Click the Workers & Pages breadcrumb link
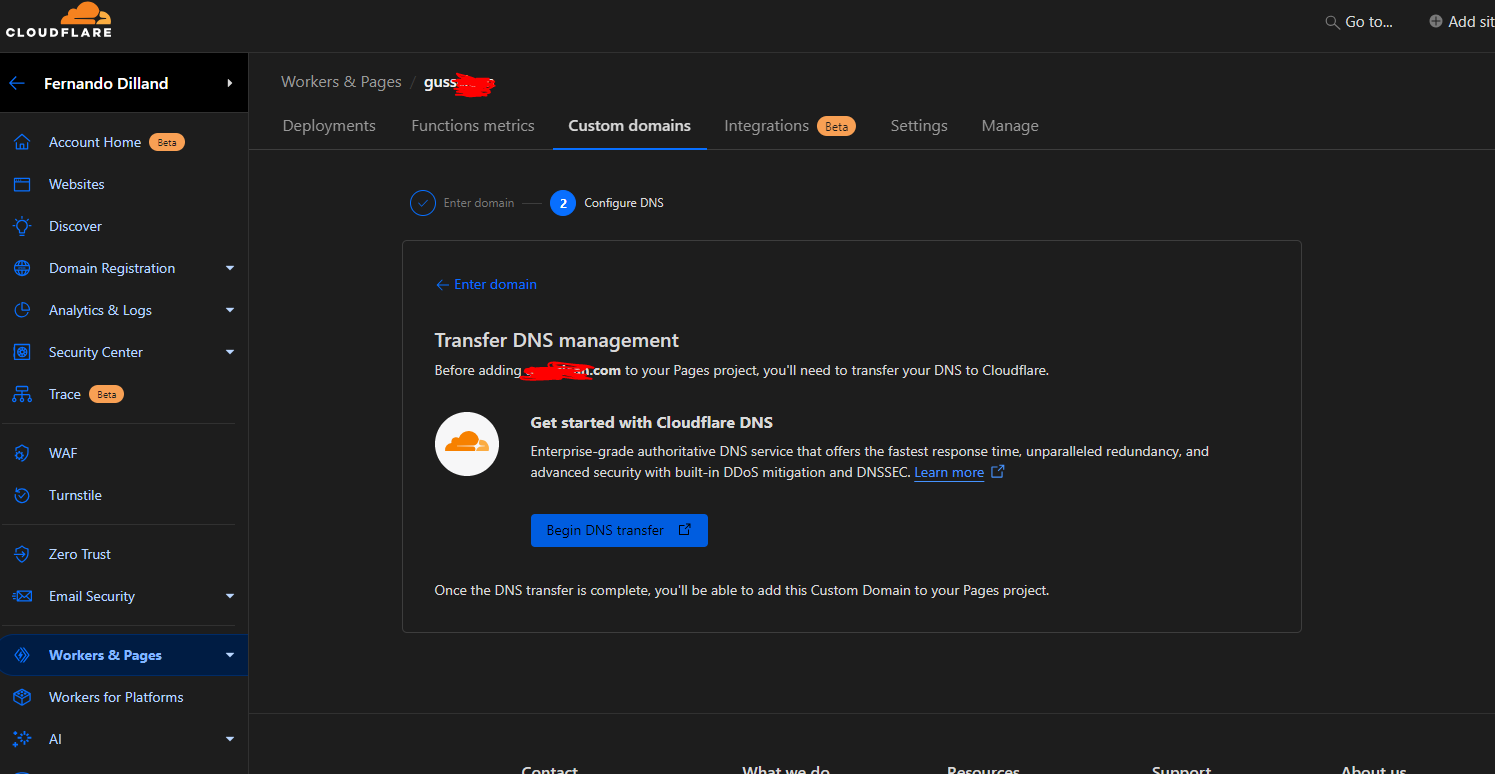Image resolution: width=1495 pixels, height=774 pixels. coord(341,82)
